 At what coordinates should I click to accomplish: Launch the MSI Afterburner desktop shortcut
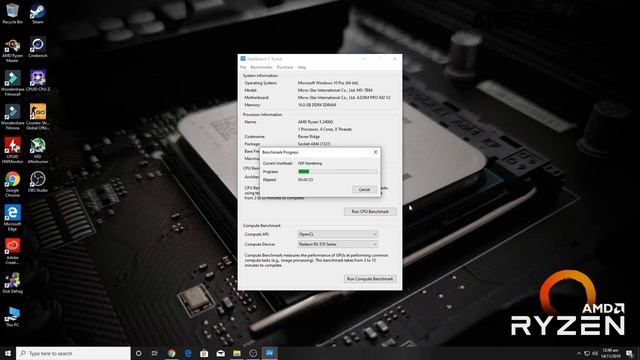(38, 151)
